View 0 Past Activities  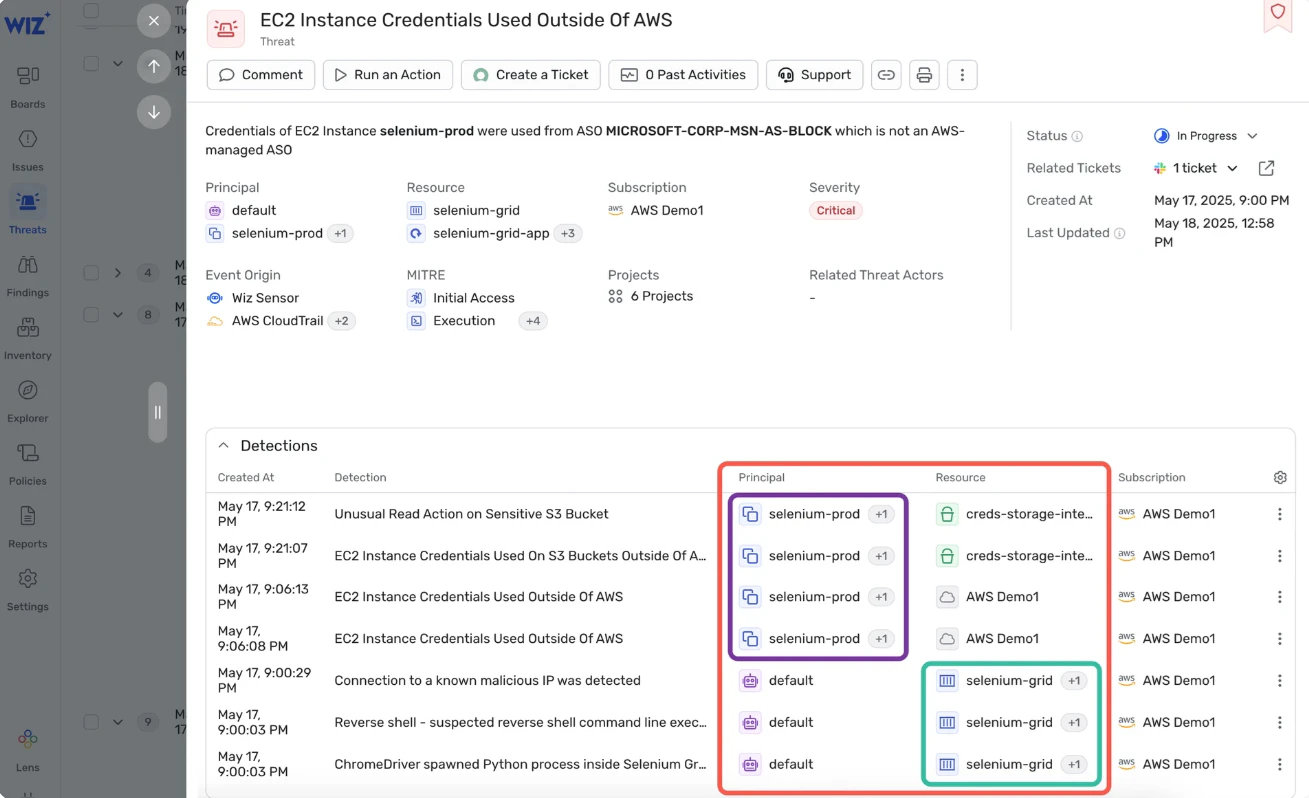683,75
